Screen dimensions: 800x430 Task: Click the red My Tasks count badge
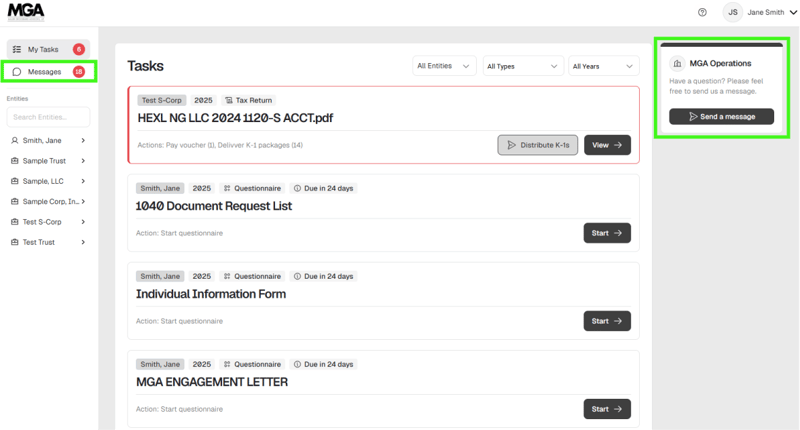click(x=79, y=49)
